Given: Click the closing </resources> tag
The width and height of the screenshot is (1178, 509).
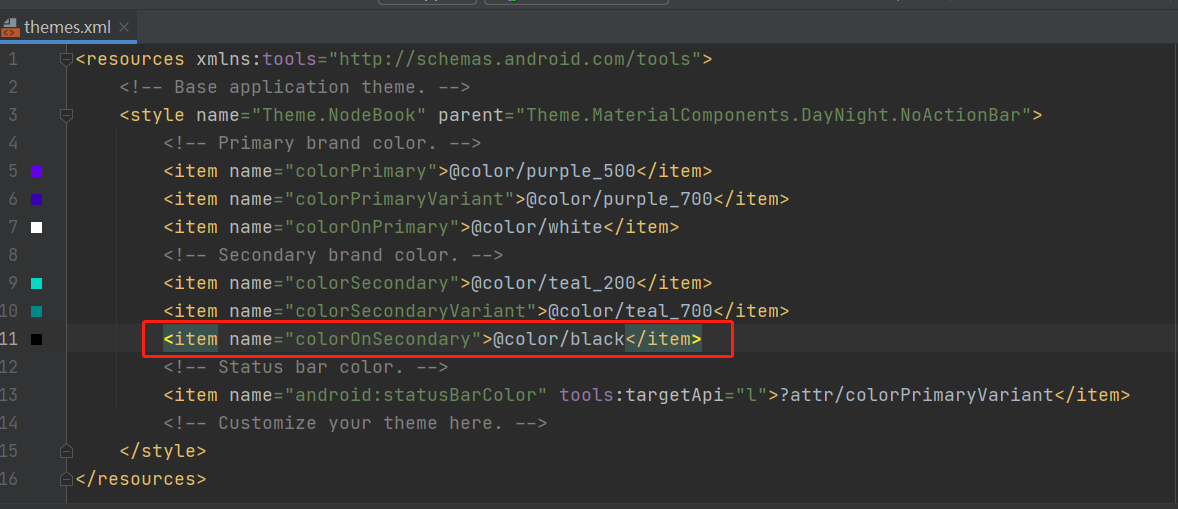Looking at the screenshot, I should point(141,479).
